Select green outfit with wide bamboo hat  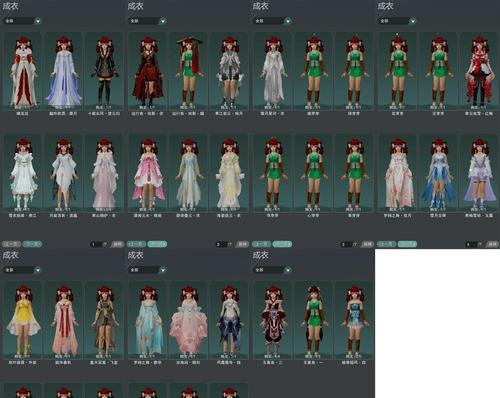click(188, 71)
